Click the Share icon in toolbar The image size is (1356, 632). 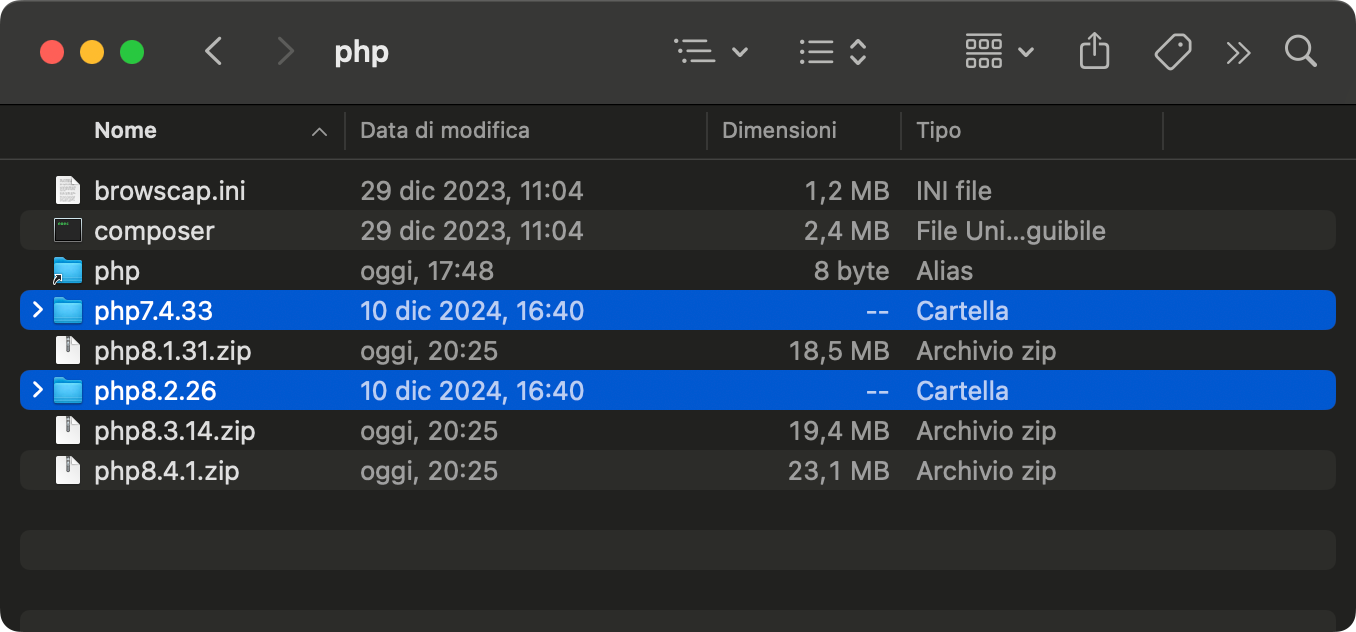pos(1095,52)
